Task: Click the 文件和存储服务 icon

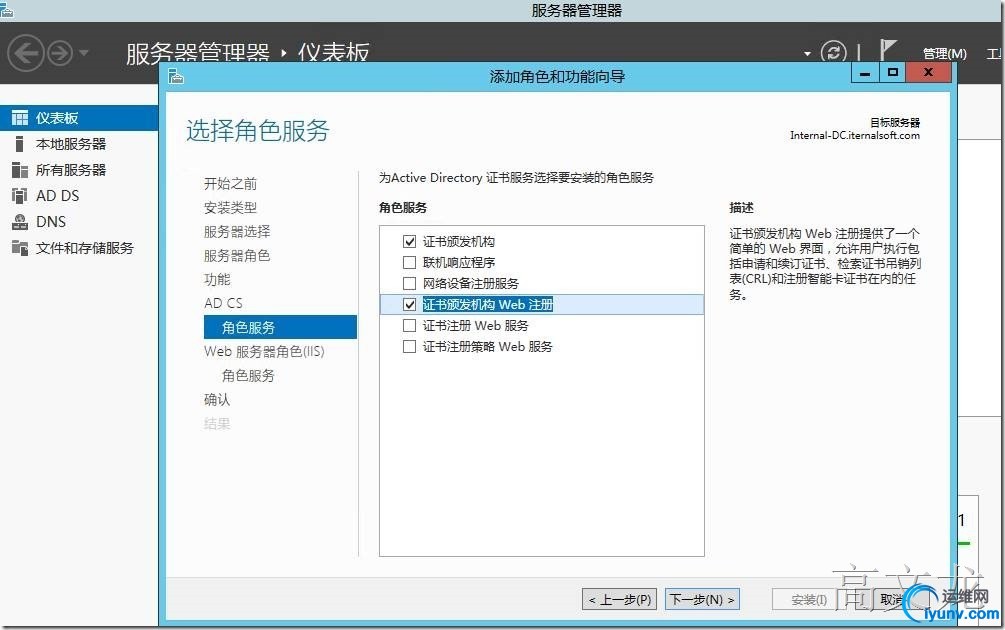Action: click(20, 248)
